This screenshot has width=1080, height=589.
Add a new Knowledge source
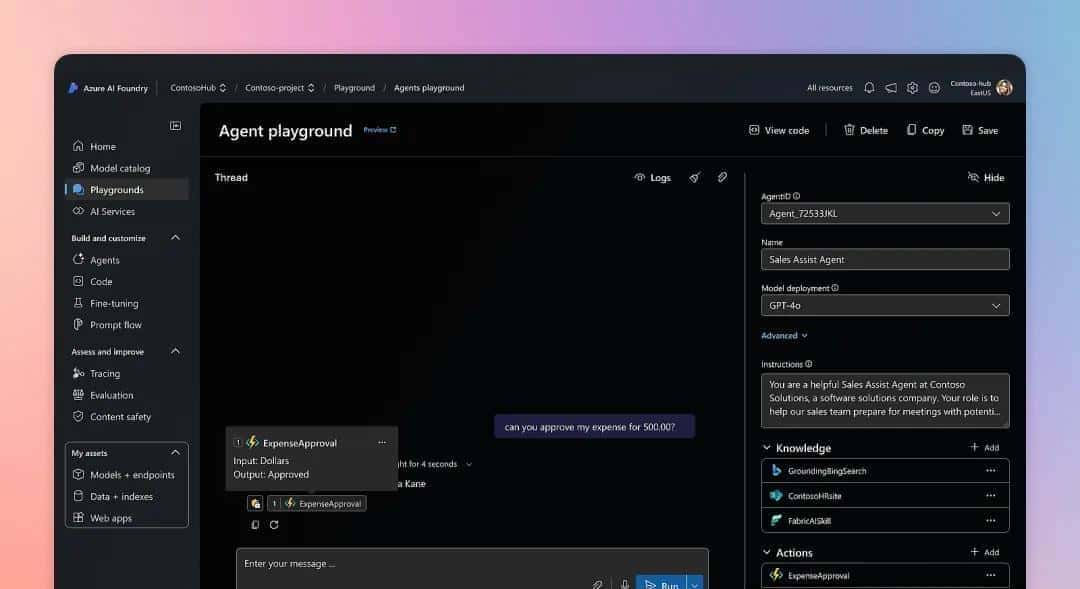(984, 448)
